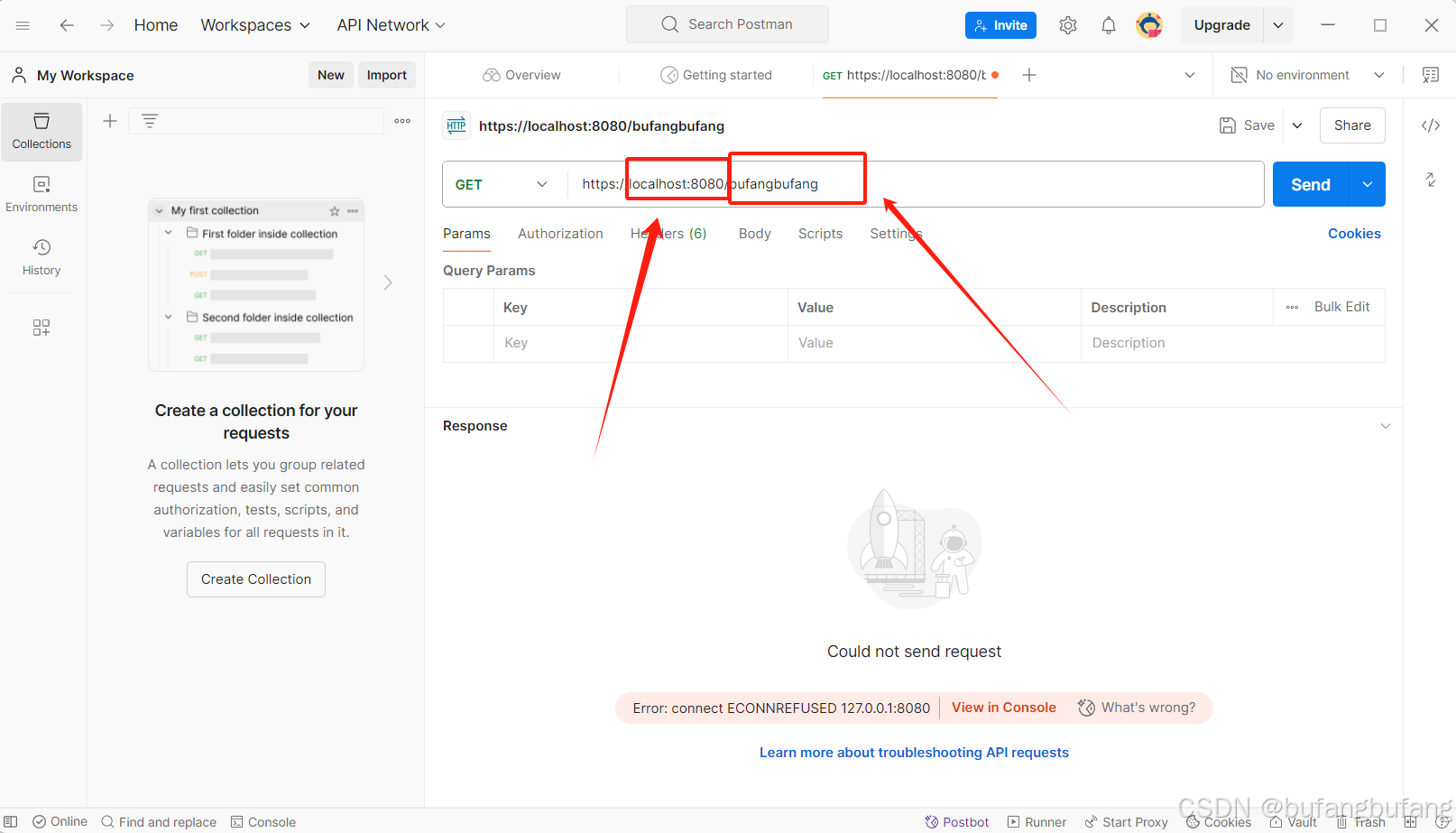
Task: Open Postbot from the status bar
Action: click(x=957, y=822)
